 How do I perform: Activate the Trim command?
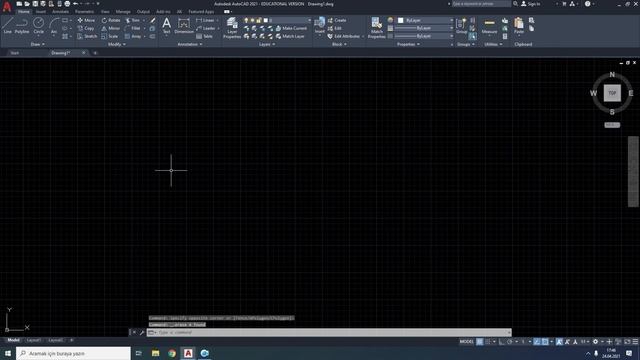(x=133, y=20)
